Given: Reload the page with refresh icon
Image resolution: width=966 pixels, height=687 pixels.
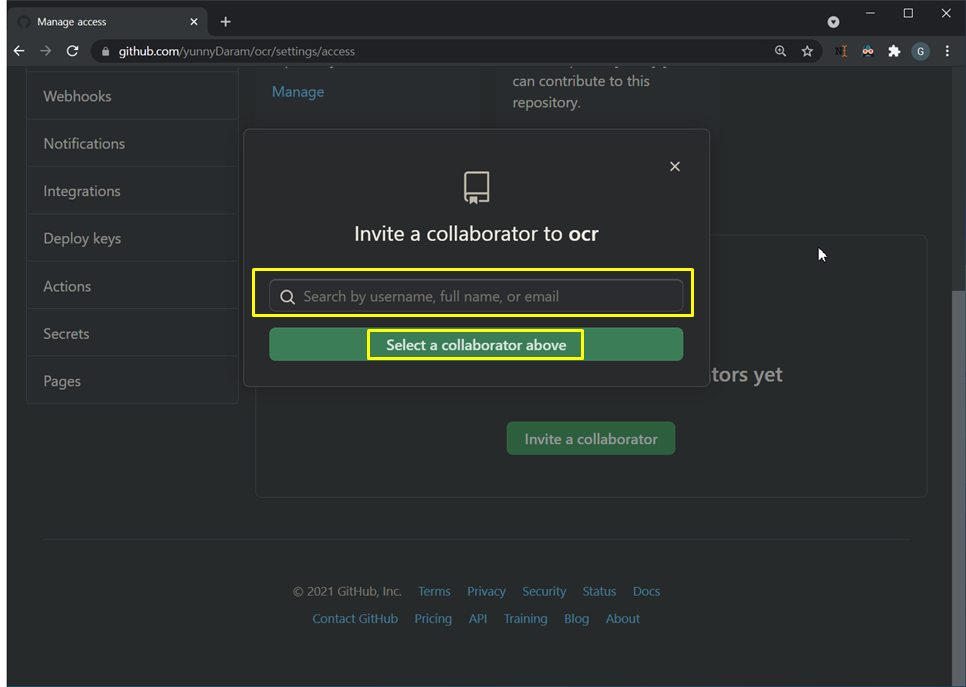Looking at the screenshot, I should tap(72, 51).
